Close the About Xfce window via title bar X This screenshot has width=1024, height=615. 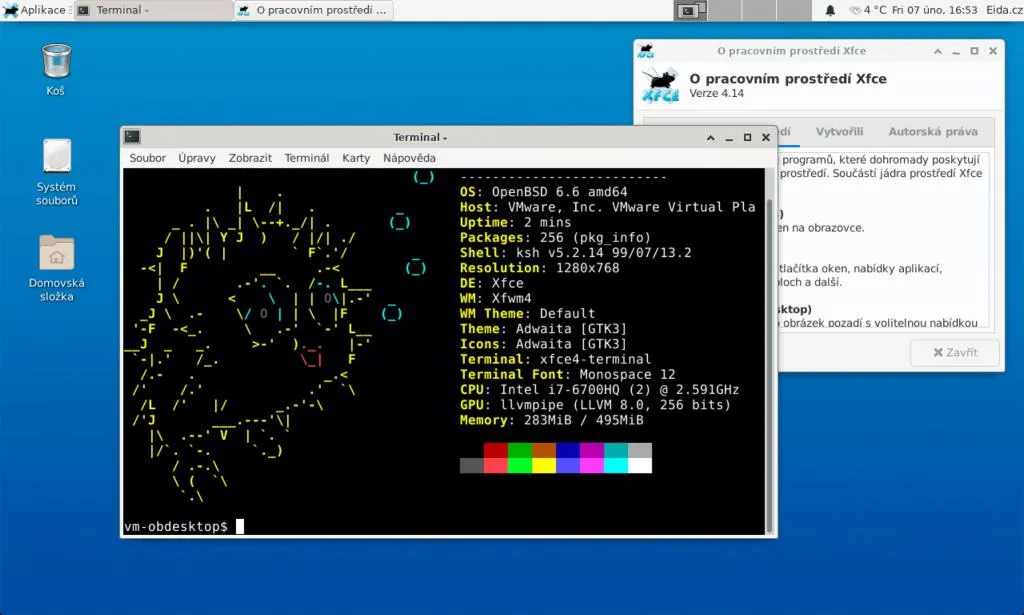point(993,51)
